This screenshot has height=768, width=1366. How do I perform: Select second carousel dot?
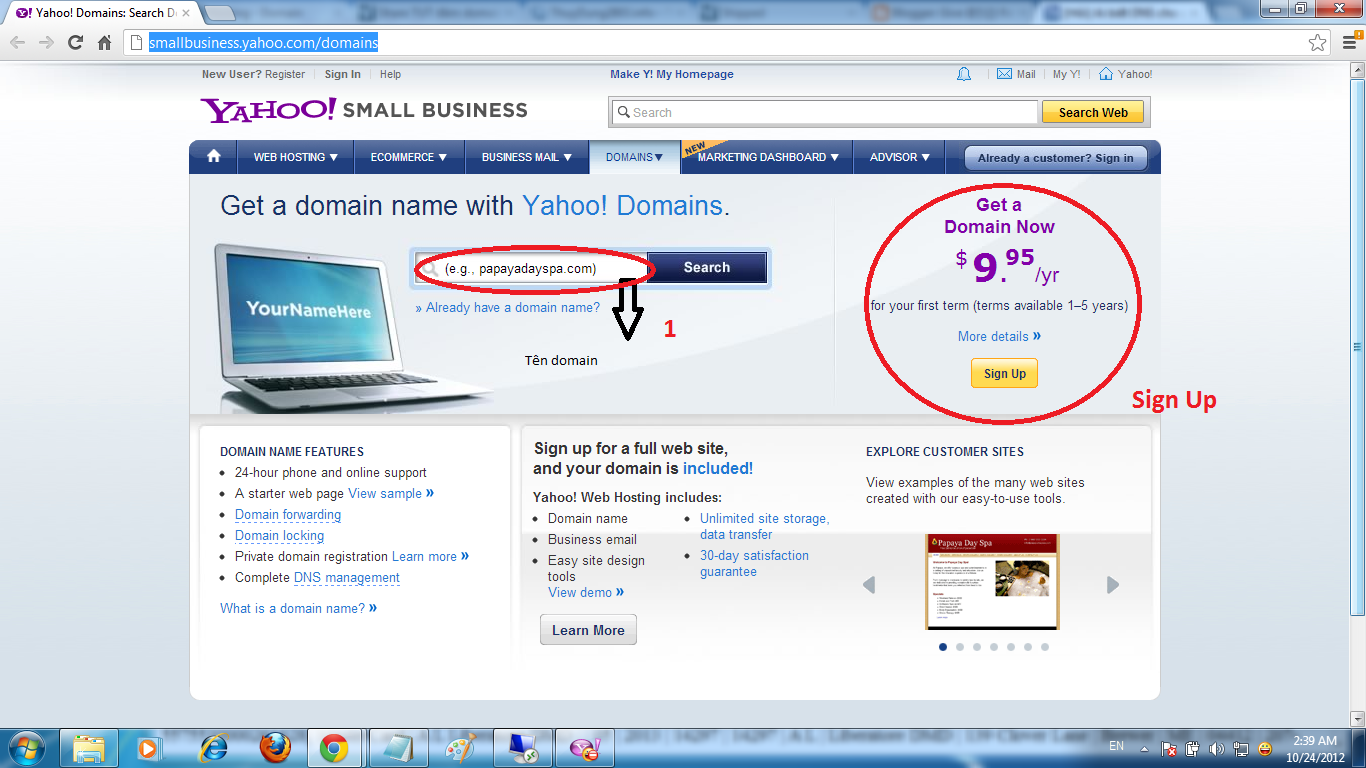[x=960, y=647]
